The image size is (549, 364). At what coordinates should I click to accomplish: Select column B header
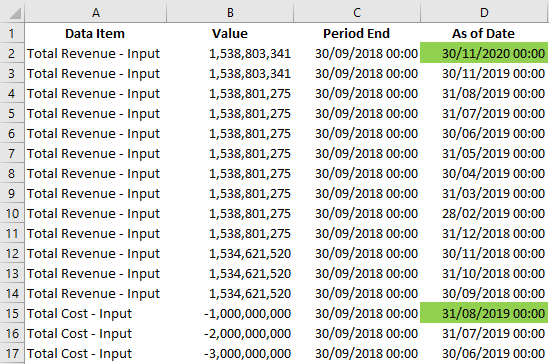tap(230, 13)
